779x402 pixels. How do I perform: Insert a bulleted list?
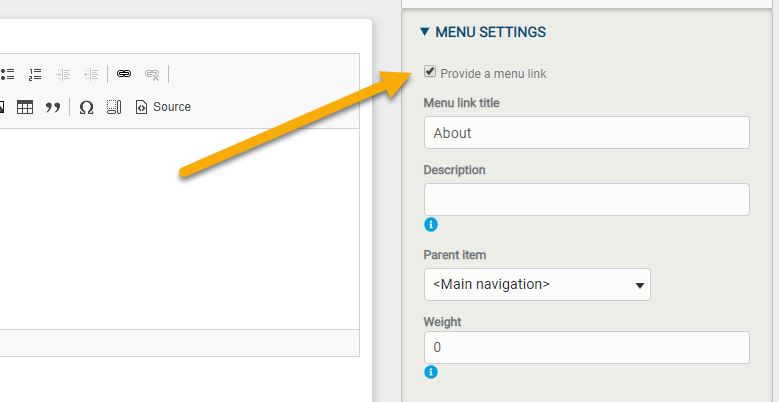tap(7, 75)
